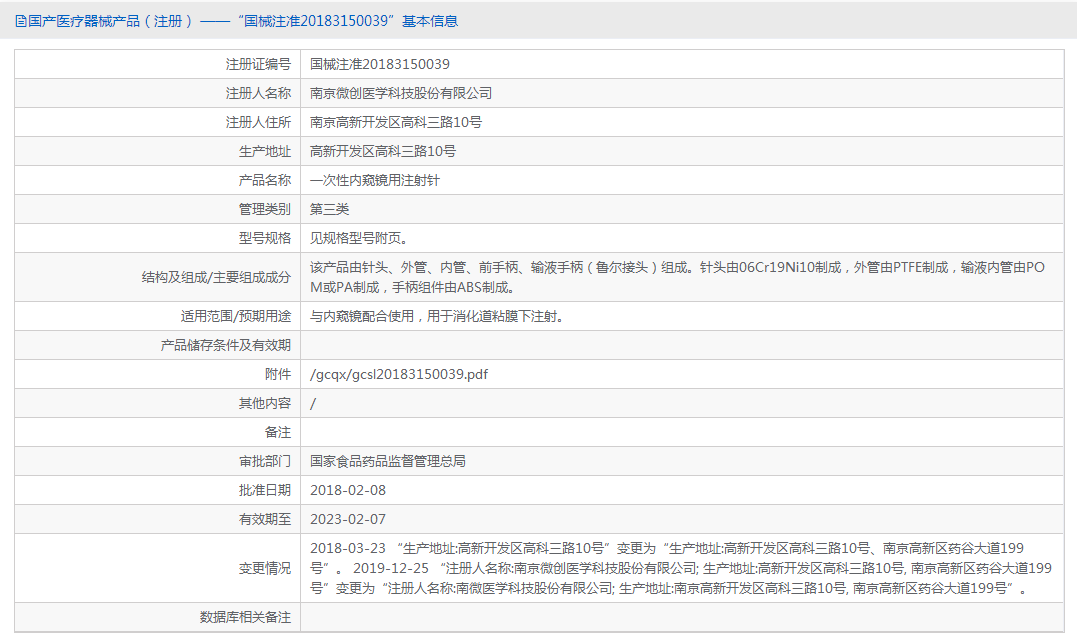Select 国家食品药品监督管理总局 value
The width and height of the screenshot is (1077, 642).
388,461
